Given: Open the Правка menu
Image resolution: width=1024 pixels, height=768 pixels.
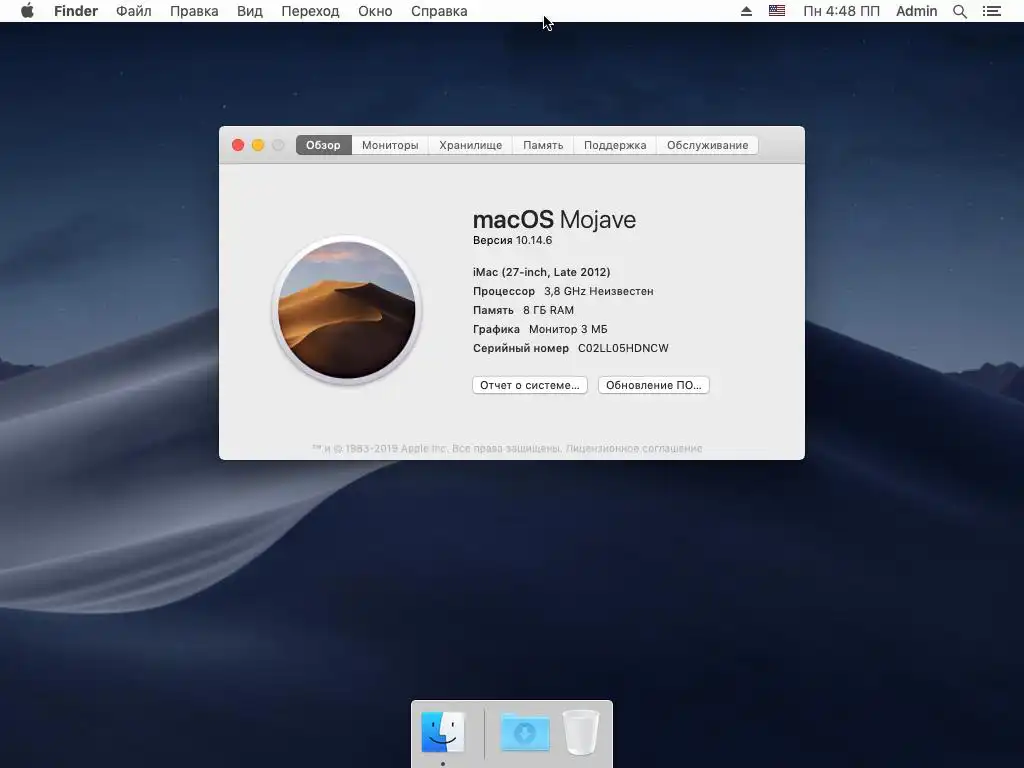Looking at the screenshot, I should pyautogui.click(x=194, y=11).
